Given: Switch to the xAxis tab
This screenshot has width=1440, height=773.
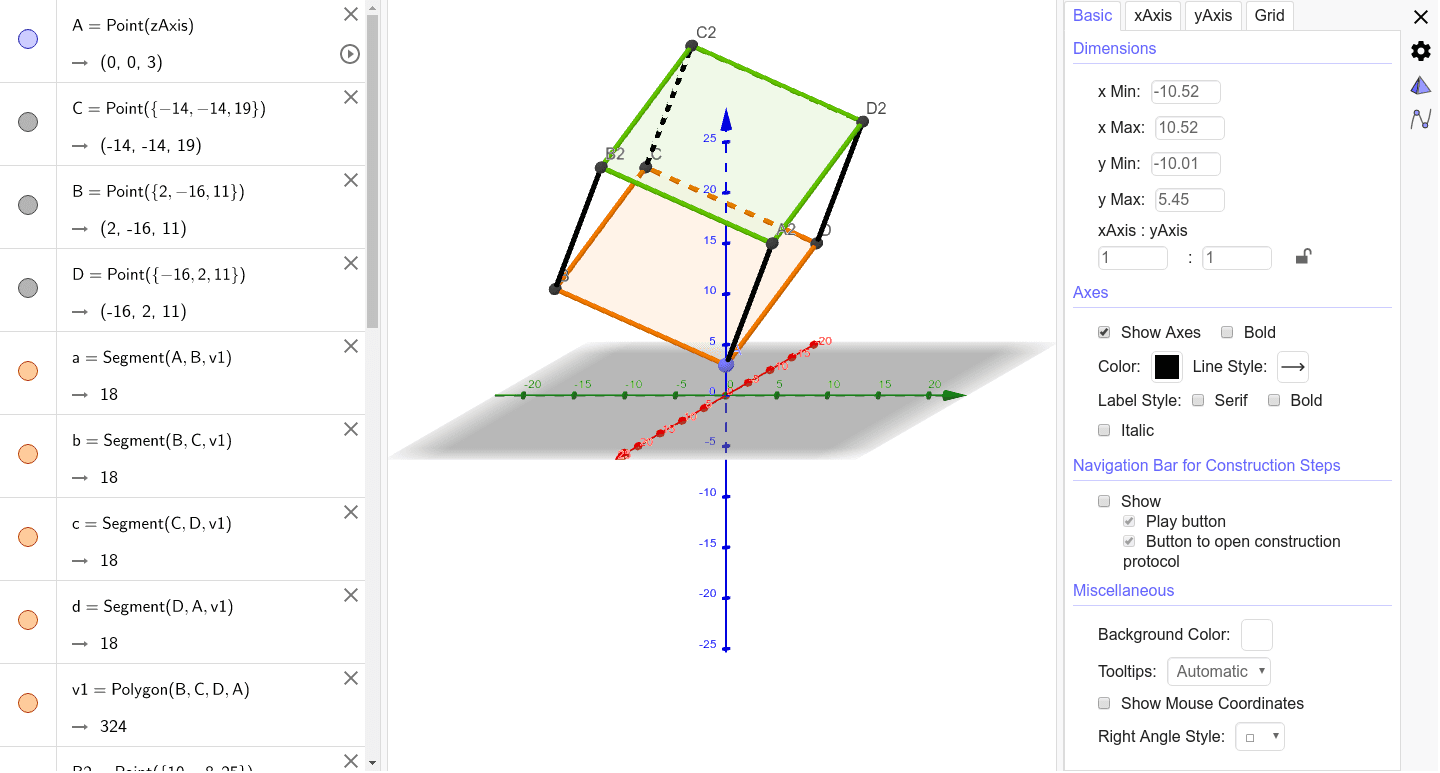Looking at the screenshot, I should tap(1153, 15).
